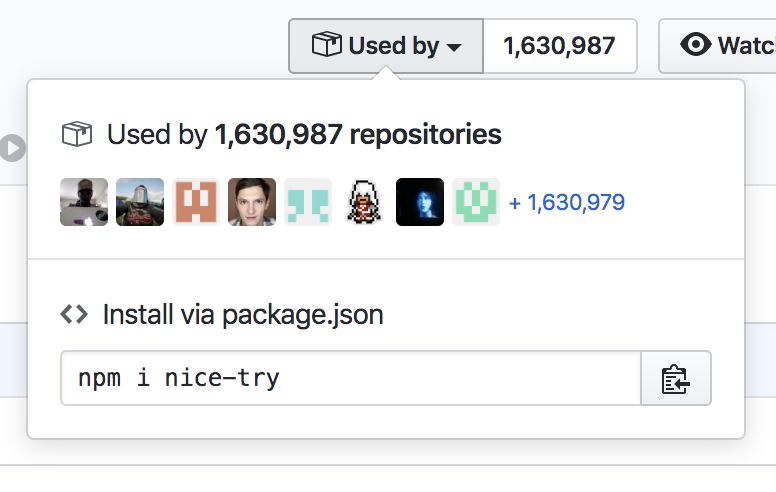Open the avatar showing a red vehicle
This screenshot has width=776, height=492.
[140, 202]
